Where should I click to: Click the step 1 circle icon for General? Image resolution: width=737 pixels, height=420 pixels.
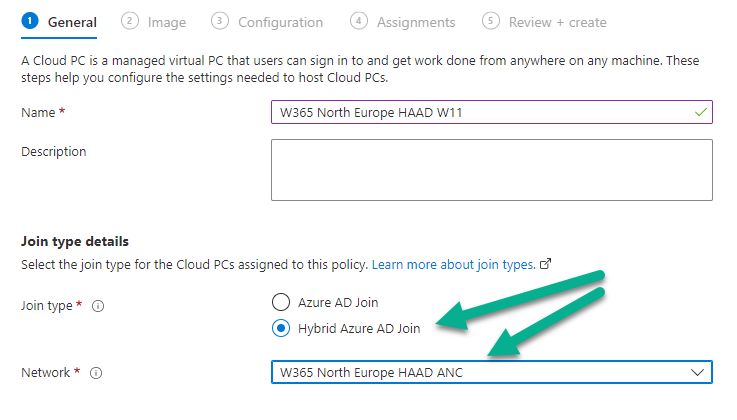tap(30, 21)
